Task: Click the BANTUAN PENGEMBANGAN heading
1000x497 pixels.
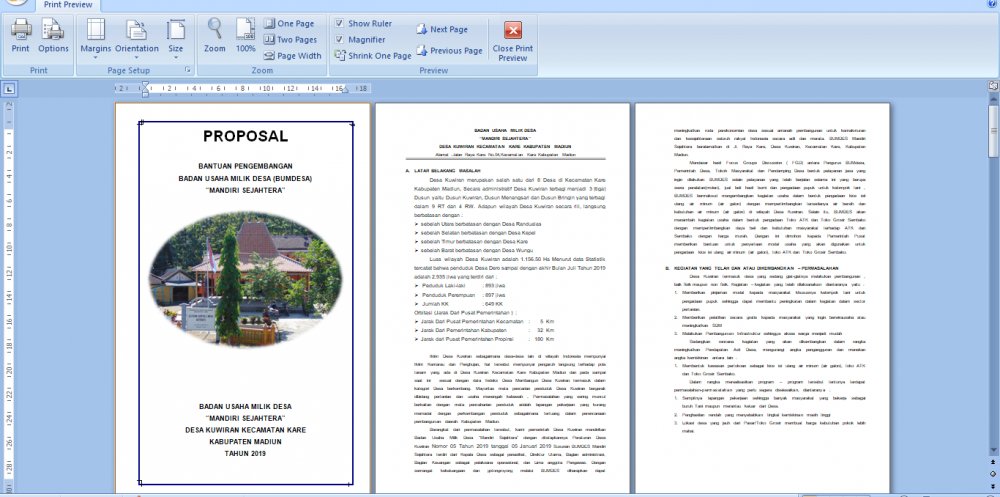Action: [x=246, y=165]
